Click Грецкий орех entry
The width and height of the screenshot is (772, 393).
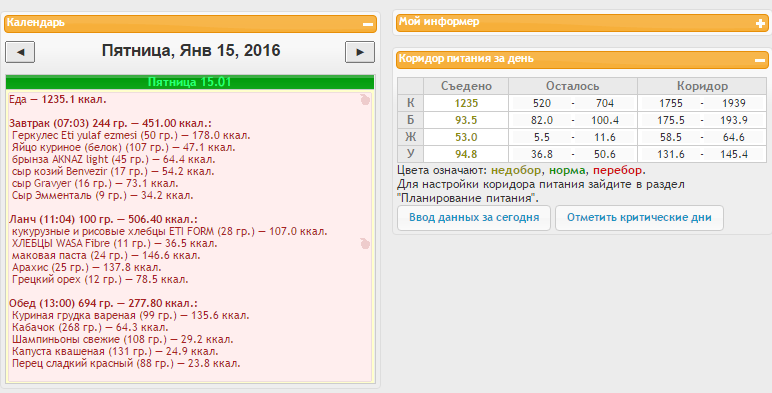coord(100,280)
